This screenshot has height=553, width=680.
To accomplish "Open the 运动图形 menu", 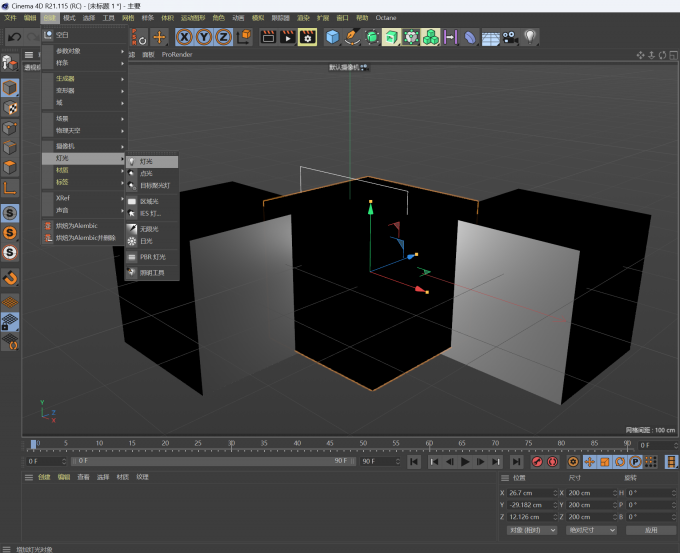I will click(193, 18).
